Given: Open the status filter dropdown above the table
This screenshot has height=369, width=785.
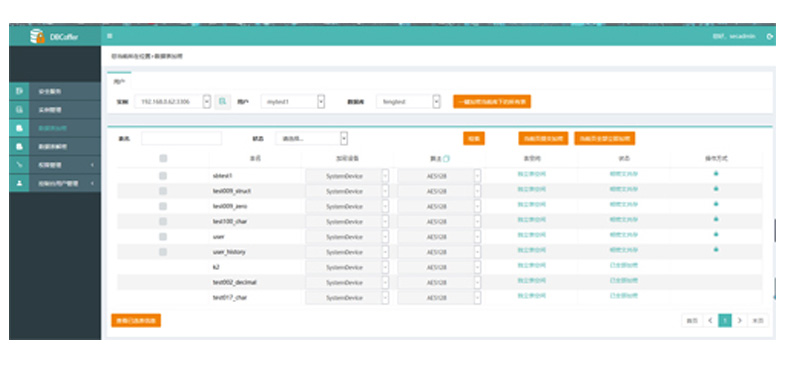Looking at the screenshot, I should [x=311, y=139].
